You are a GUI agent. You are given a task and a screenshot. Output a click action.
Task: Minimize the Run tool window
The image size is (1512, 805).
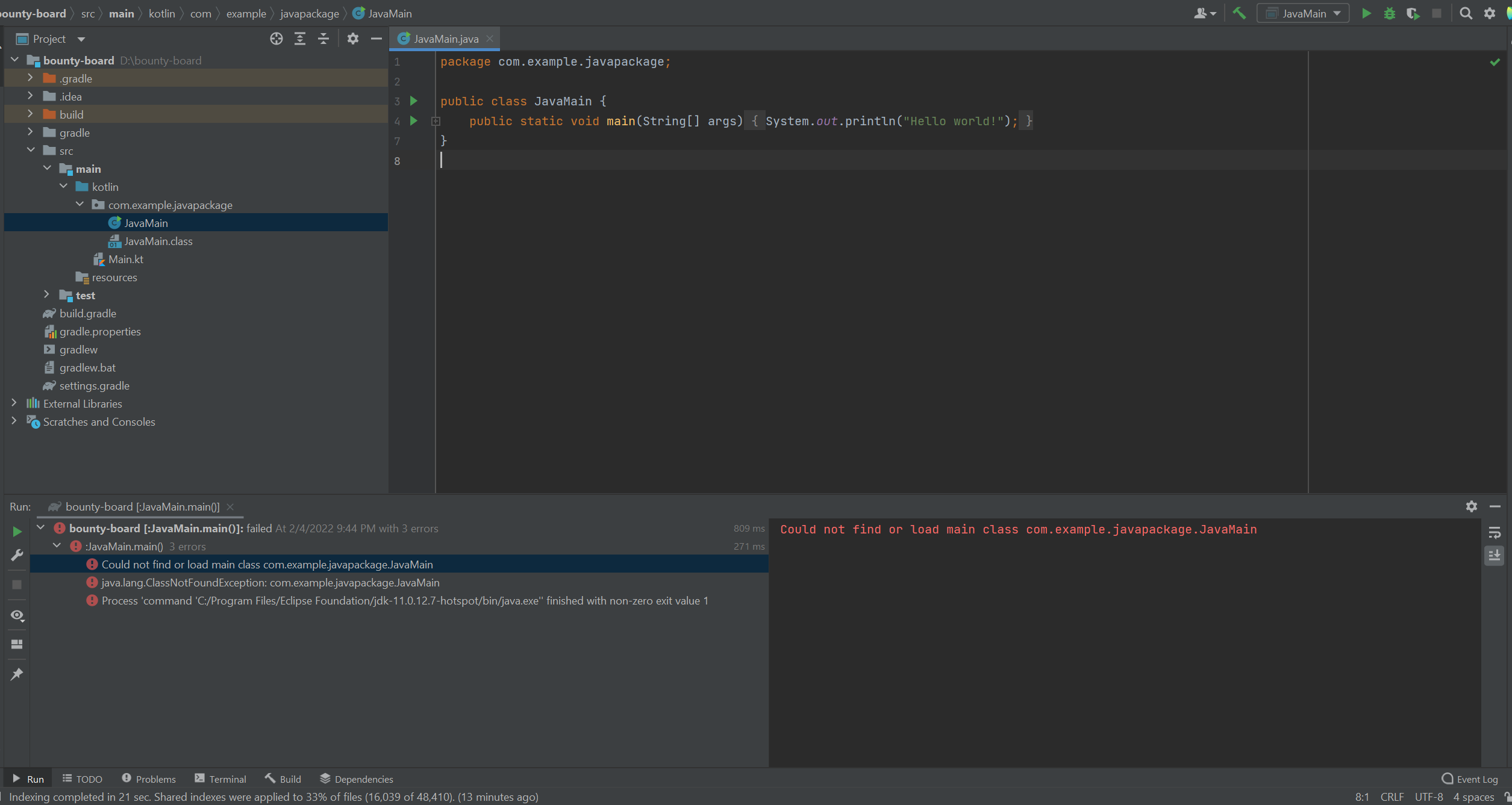(1495, 506)
